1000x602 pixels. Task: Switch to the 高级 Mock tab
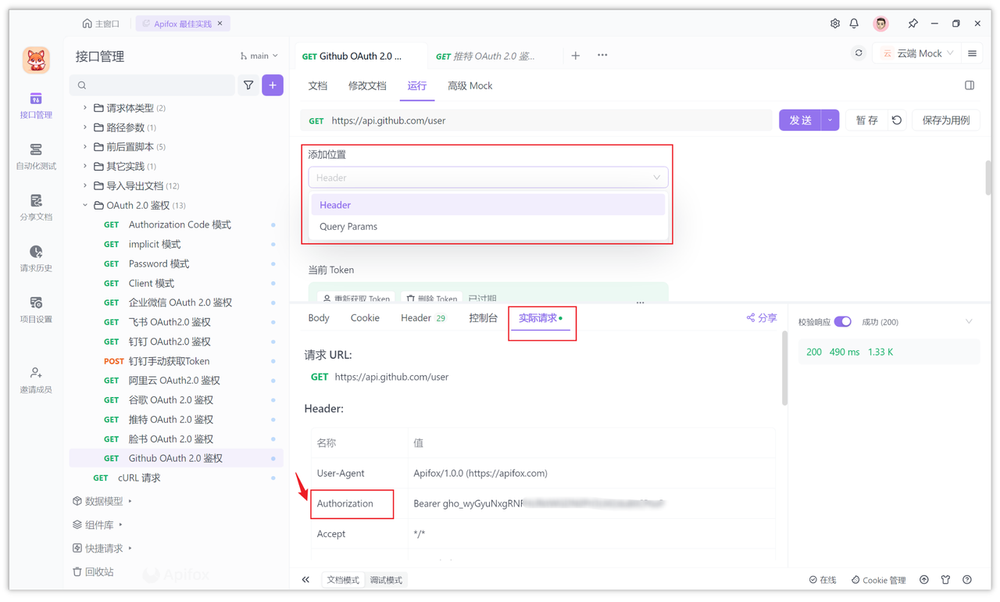coord(469,85)
